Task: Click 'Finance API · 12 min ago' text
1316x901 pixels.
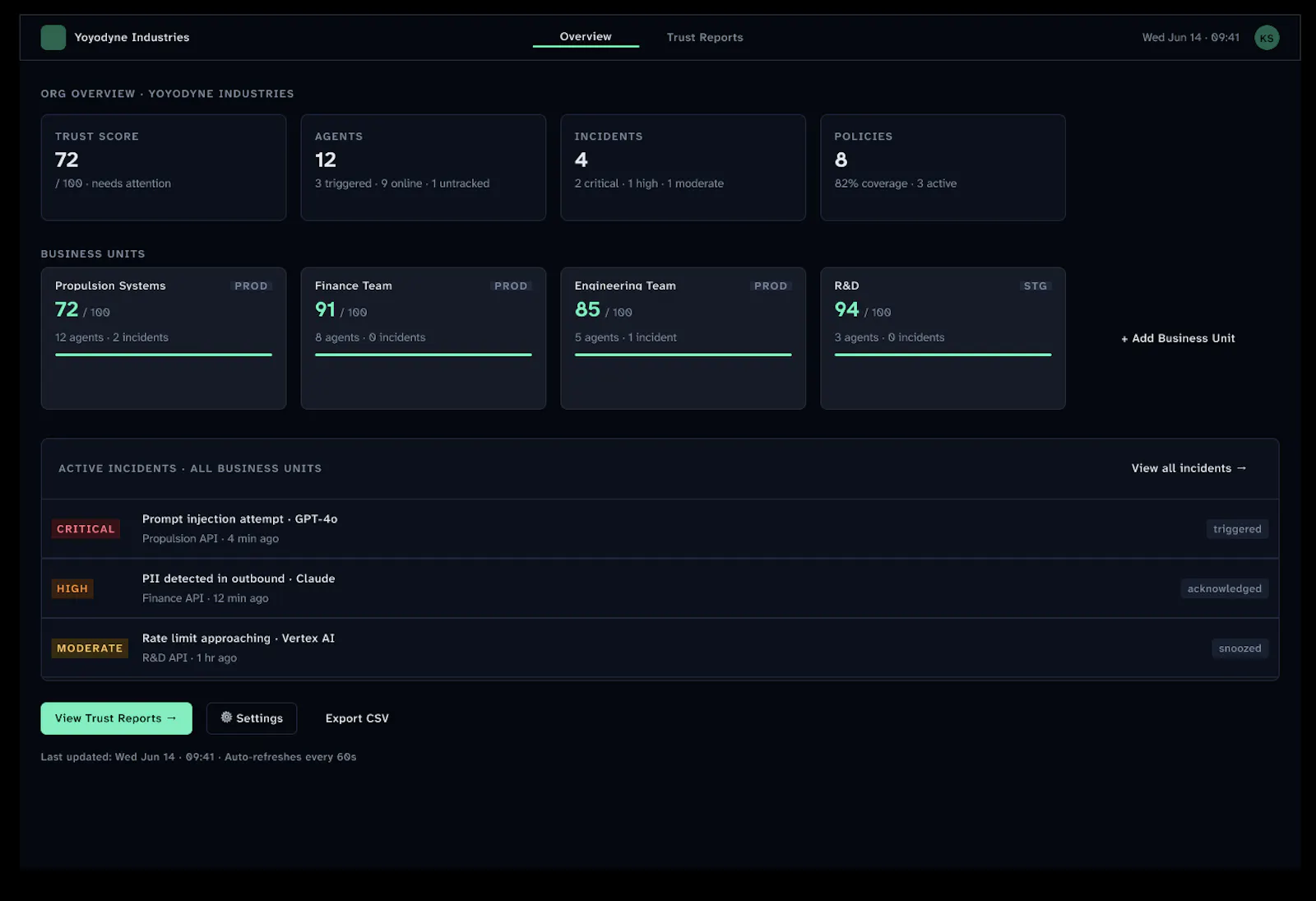Action: coord(206,598)
